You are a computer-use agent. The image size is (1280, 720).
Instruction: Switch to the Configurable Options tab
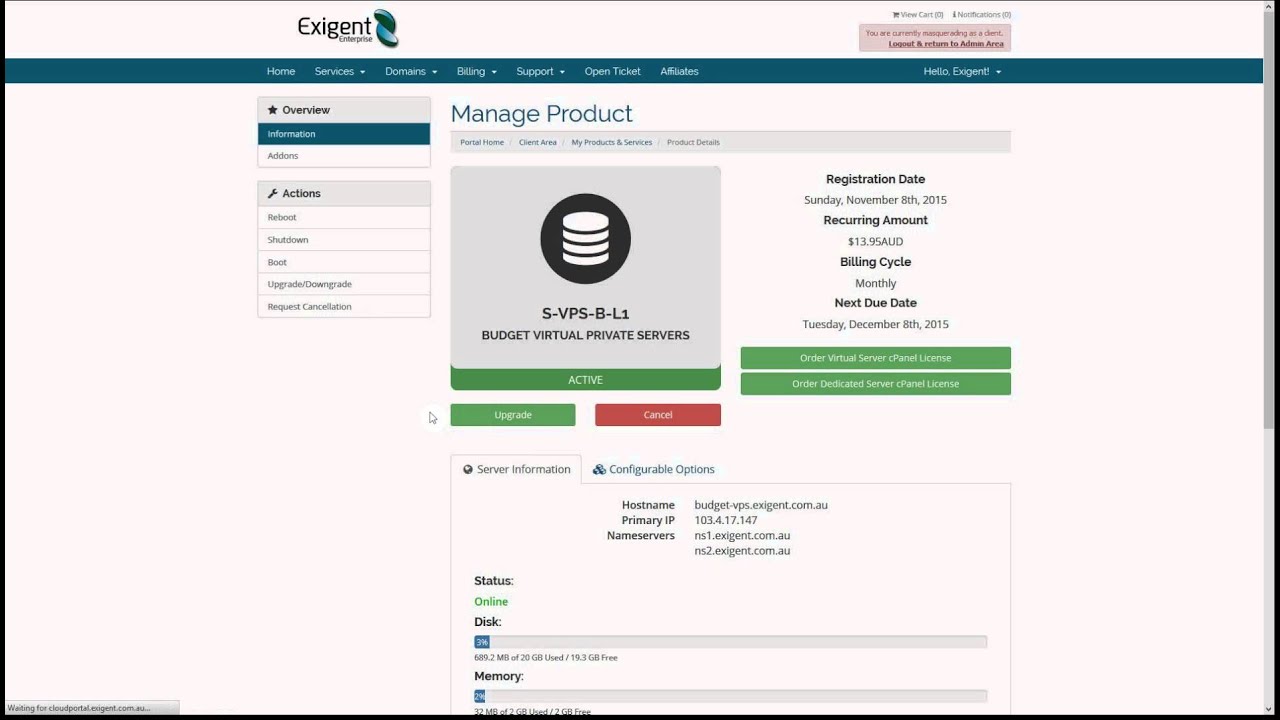pos(653,469)
